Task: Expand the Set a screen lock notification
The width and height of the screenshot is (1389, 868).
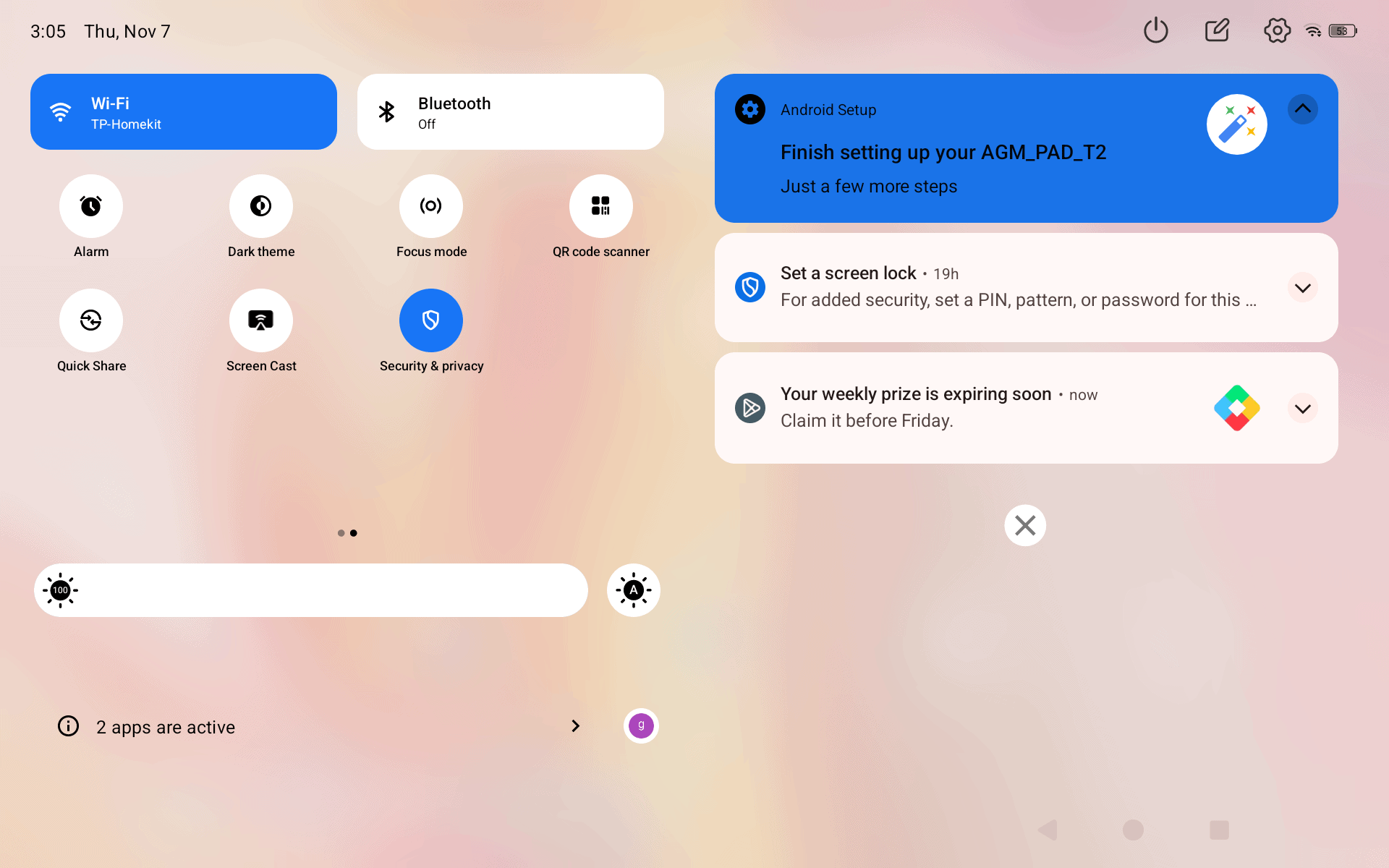Action: [1303, 288]
